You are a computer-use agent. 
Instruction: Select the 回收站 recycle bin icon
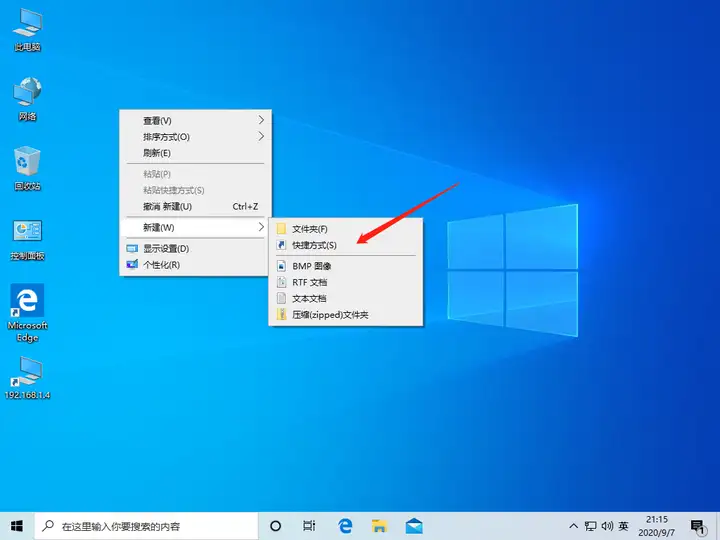(27, 168)
